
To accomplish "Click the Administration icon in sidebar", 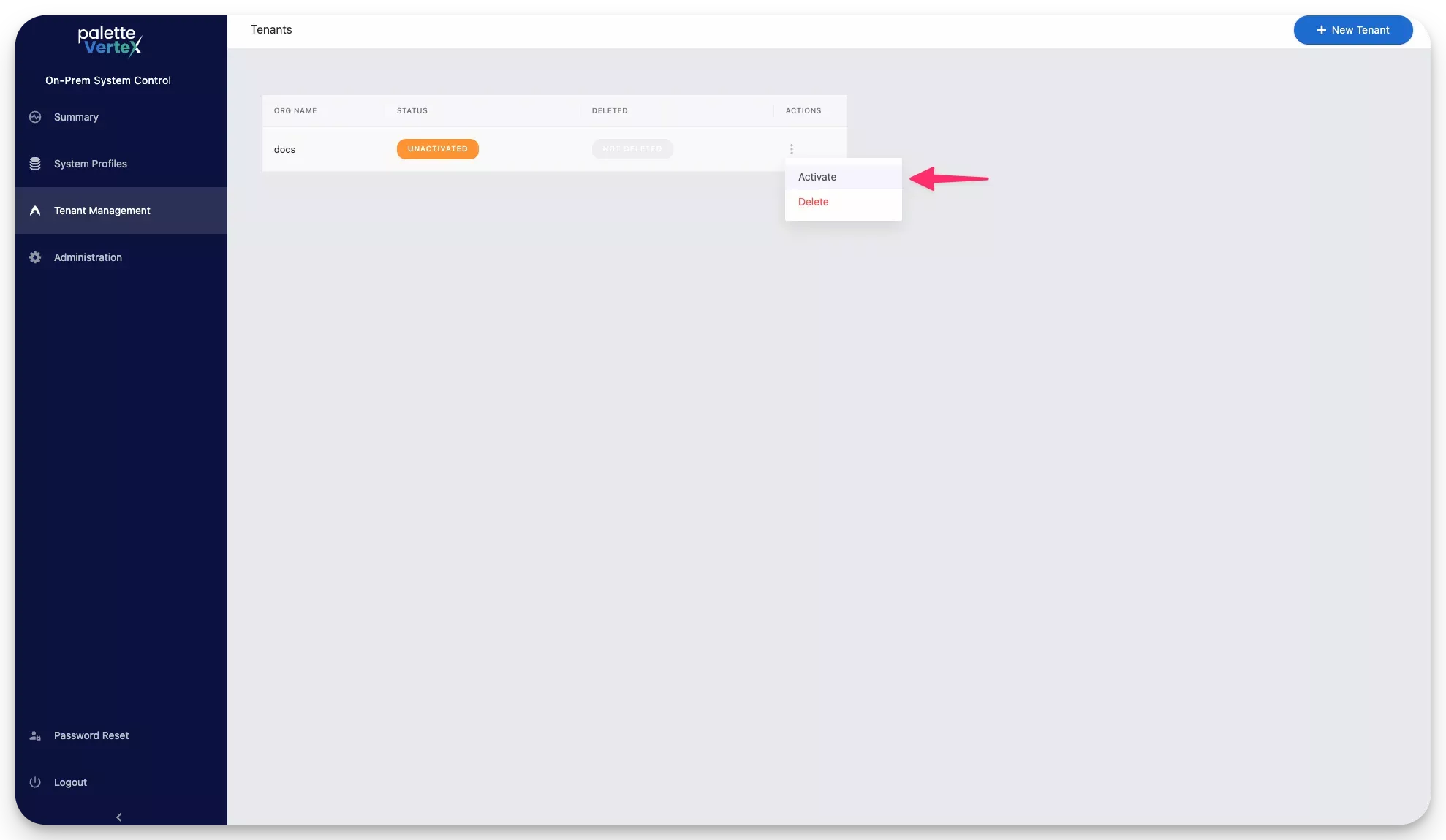I will [x=34, y=257].
